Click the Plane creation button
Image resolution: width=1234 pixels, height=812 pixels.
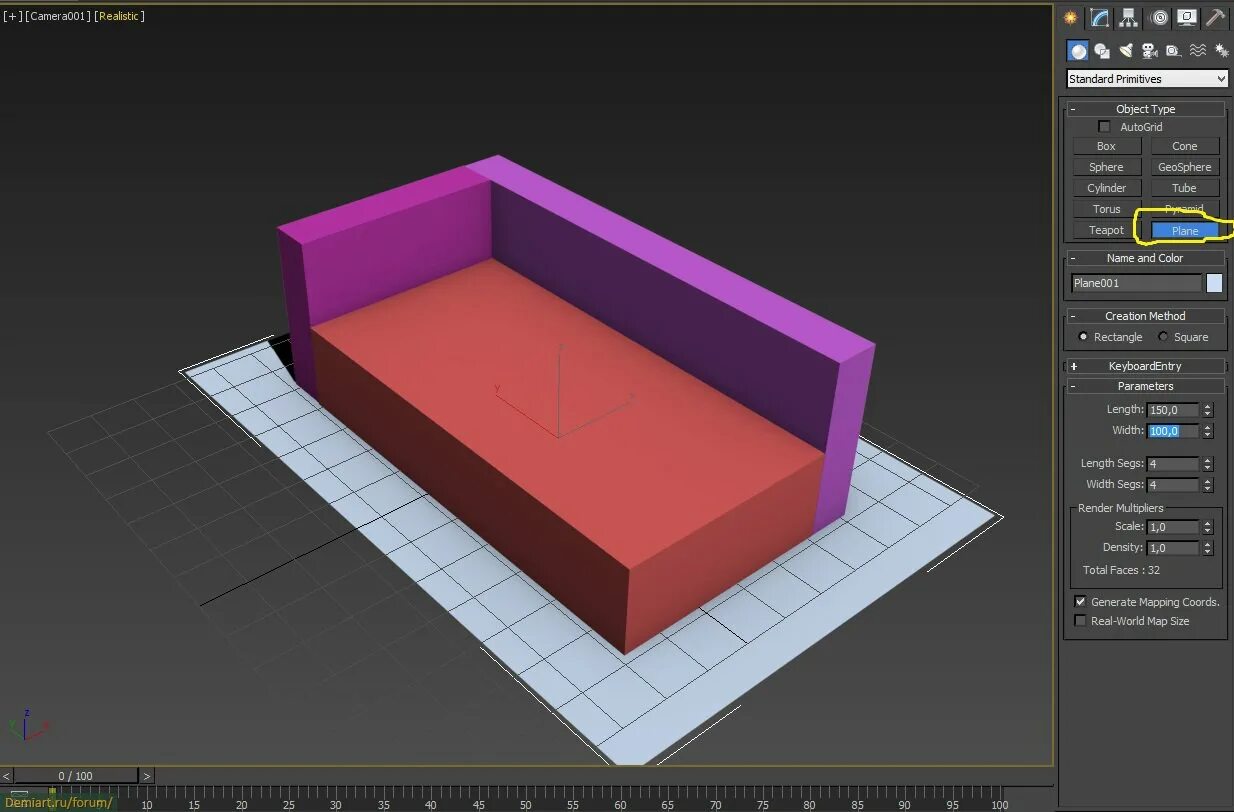click(x=1184, y=230)
